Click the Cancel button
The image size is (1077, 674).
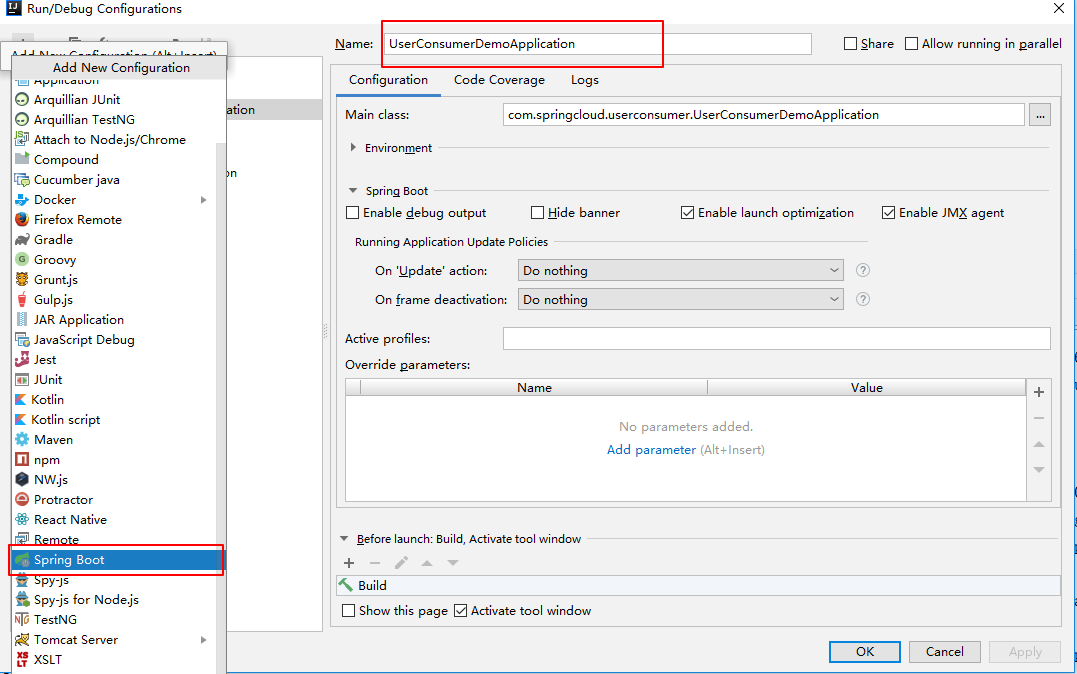[x=944, y=651]
